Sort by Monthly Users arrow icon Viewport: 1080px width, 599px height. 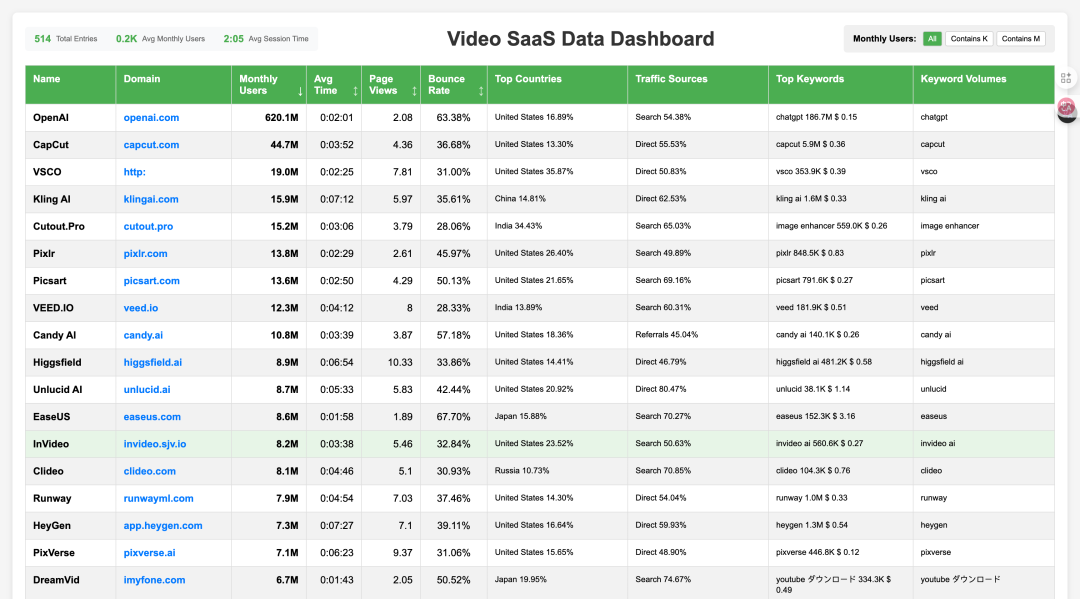(300, 91)
